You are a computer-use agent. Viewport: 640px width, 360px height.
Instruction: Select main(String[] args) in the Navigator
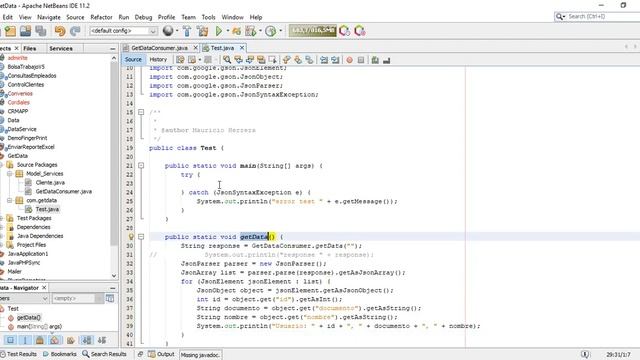click(x=39, y=326)
